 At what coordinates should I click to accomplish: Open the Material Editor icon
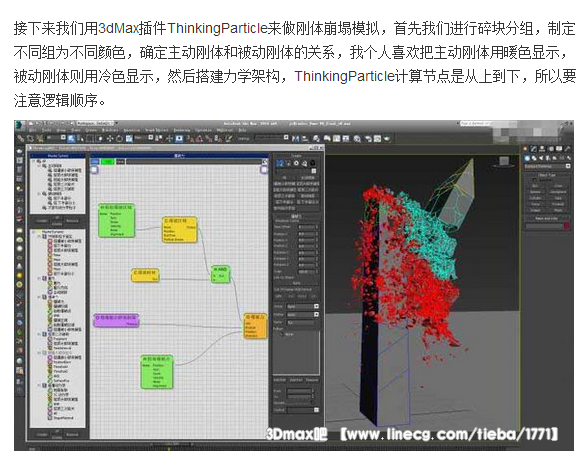click(357, 139)
